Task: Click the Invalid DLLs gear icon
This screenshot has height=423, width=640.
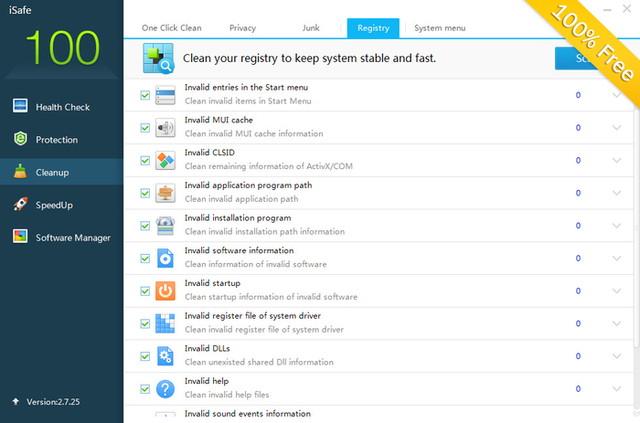Action: pyautogui.click(x=165, y=356)
